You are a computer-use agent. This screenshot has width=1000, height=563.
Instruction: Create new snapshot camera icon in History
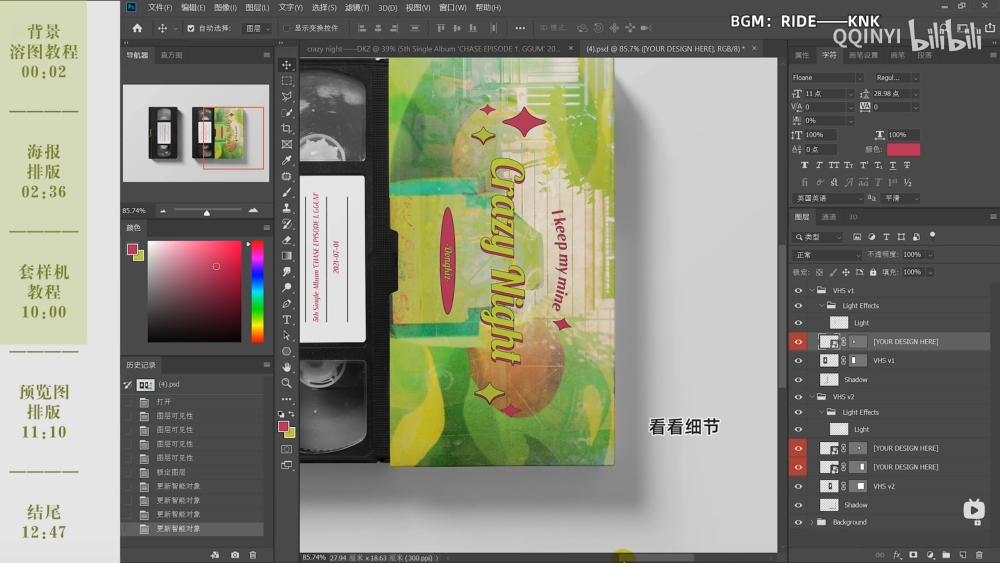pos(235,555)
